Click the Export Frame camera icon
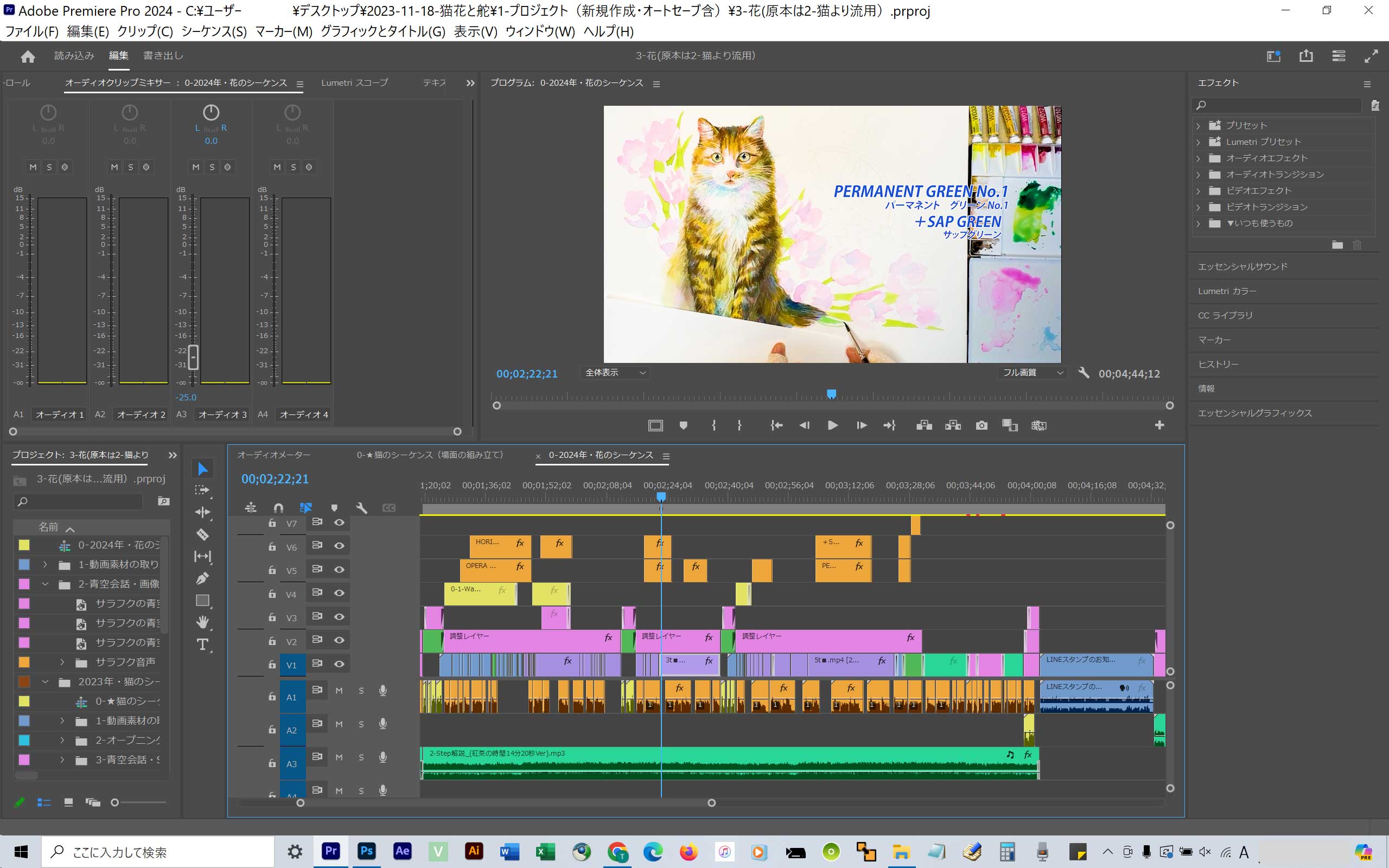This screenshot has height=868, width=1389. (x=982, y=425)
